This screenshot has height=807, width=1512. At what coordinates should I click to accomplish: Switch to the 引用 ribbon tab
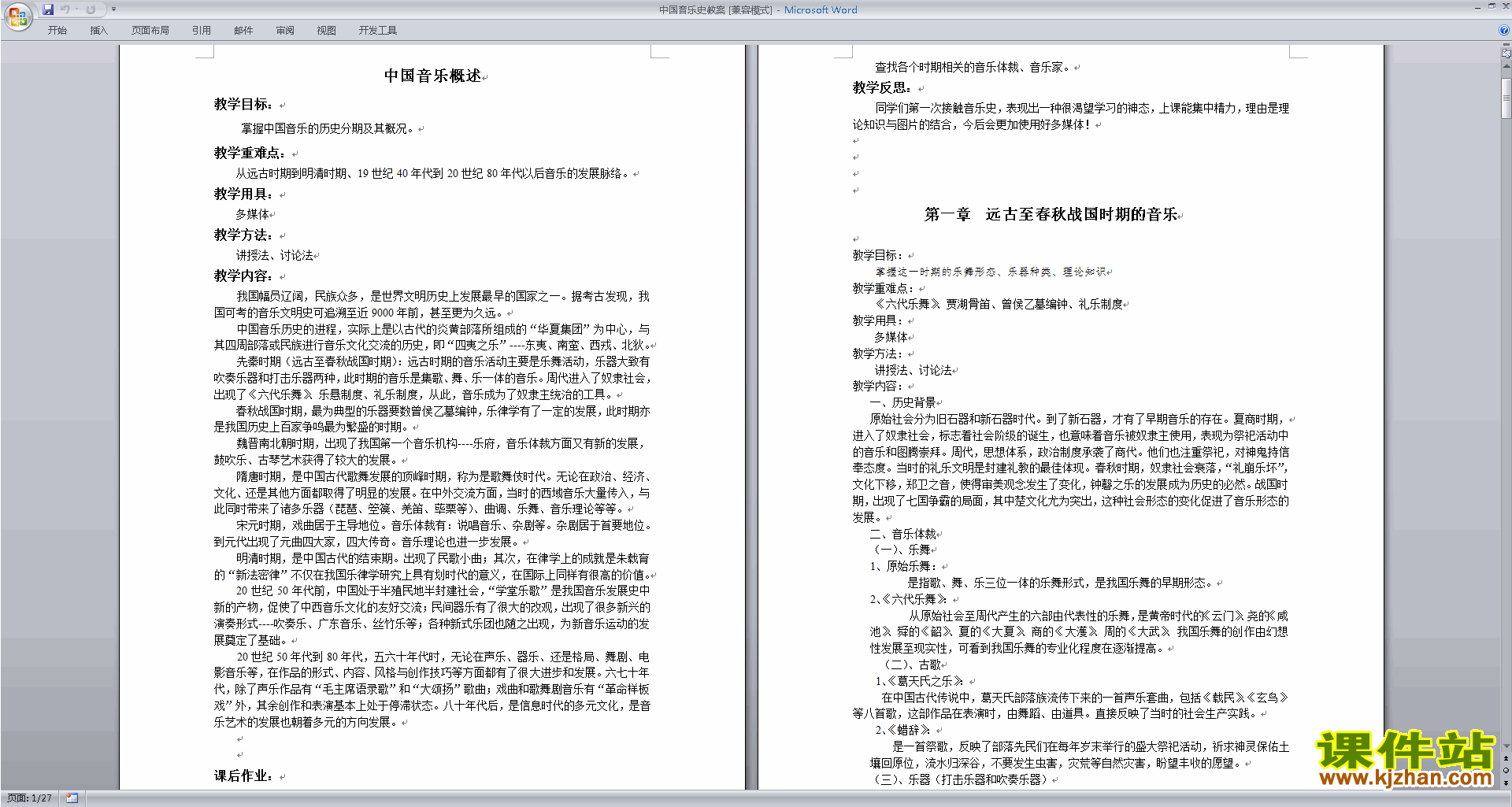(201, 31)
